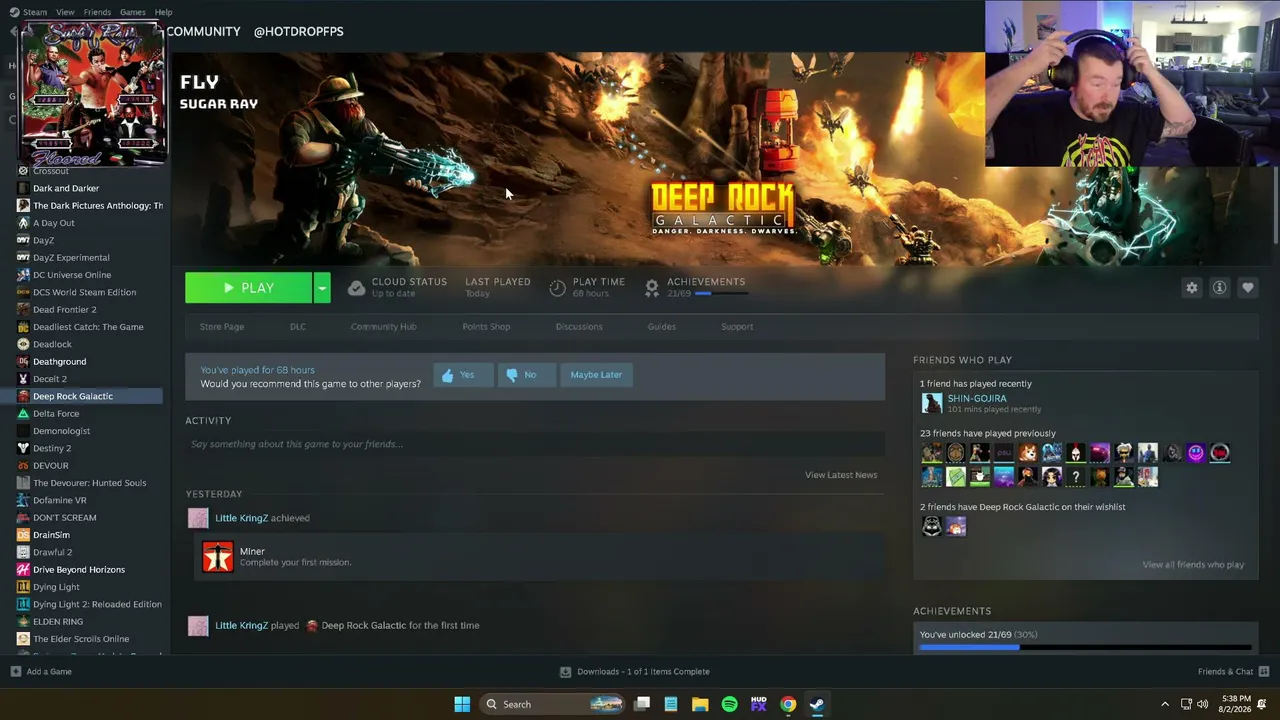Click the cloud status icon
This screenshot has width=1280, height=720.
(356, 288)
